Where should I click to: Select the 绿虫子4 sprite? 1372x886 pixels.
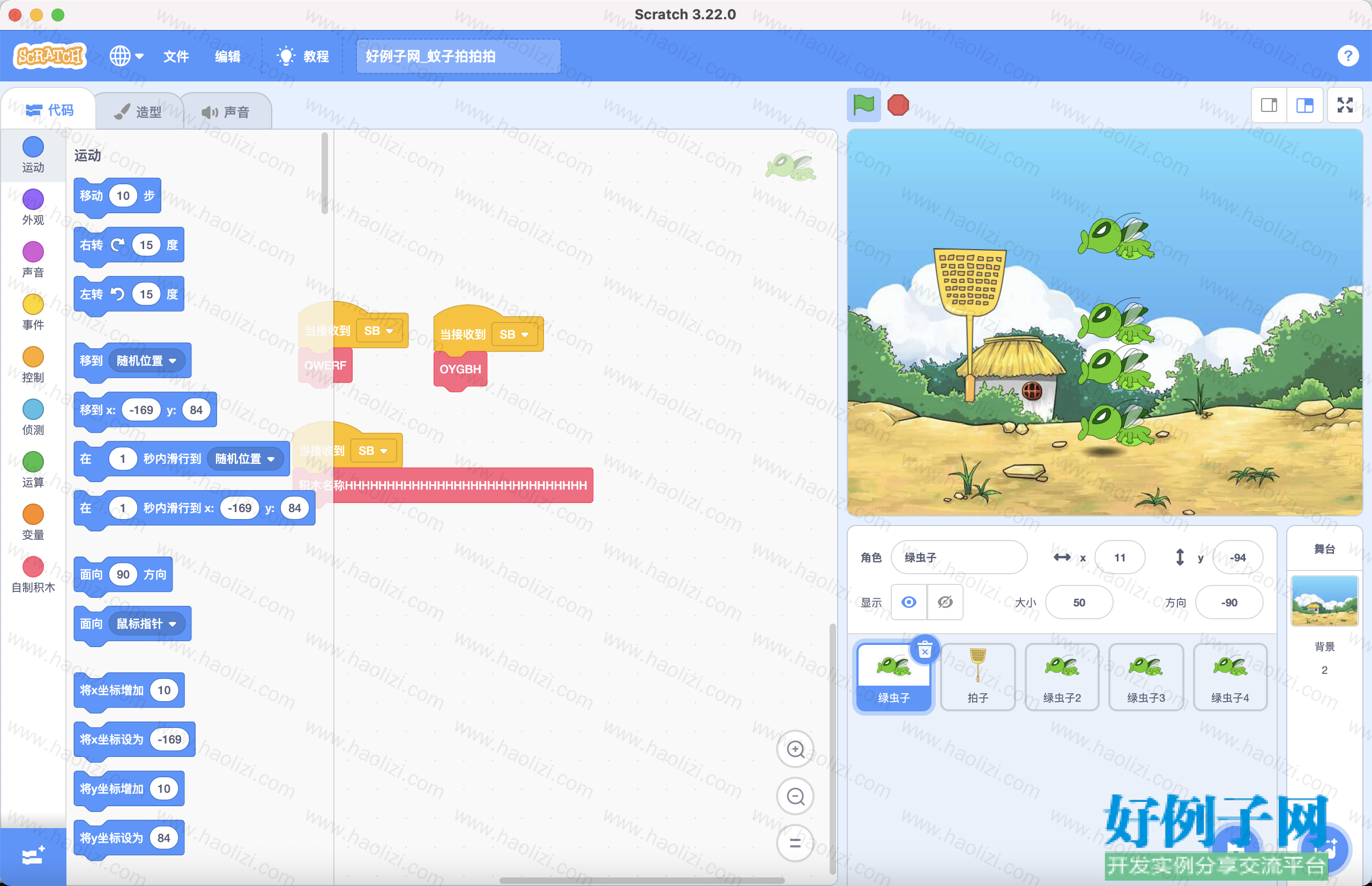pos(1230,677)
